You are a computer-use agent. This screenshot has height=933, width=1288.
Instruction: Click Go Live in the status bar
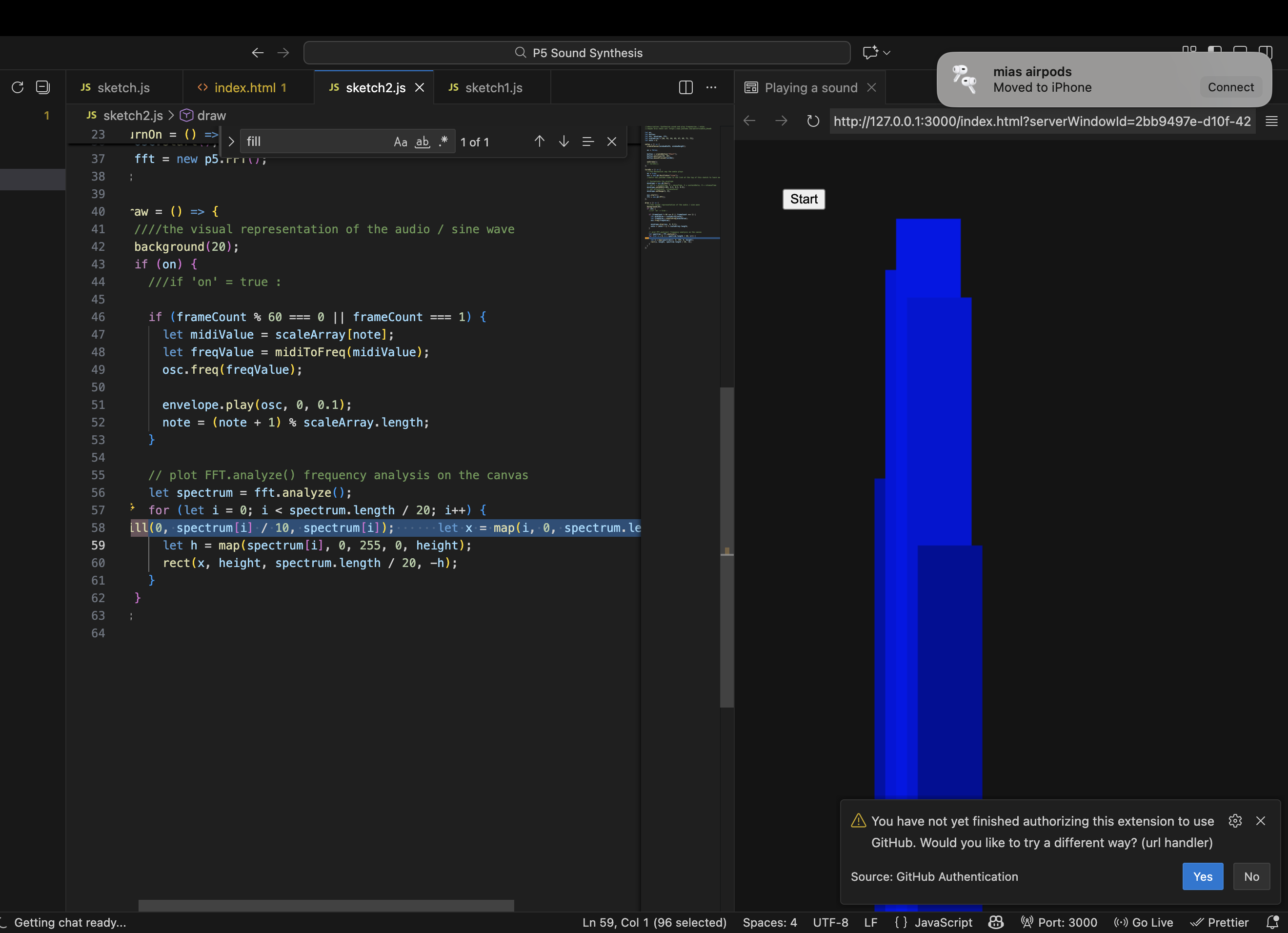[1143, 922]
